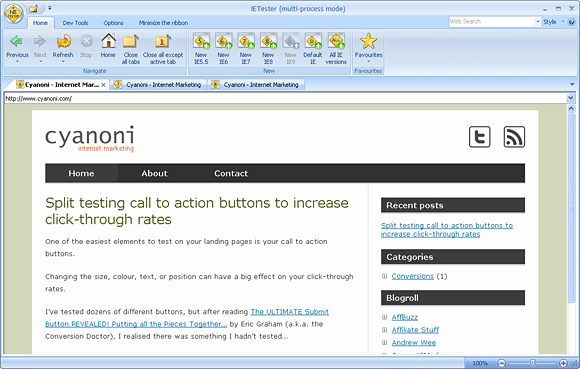Open the Style dropdown menu
The height and width of the screenshot is (369, 580).
pyautogui.click(x=553, y=22)
